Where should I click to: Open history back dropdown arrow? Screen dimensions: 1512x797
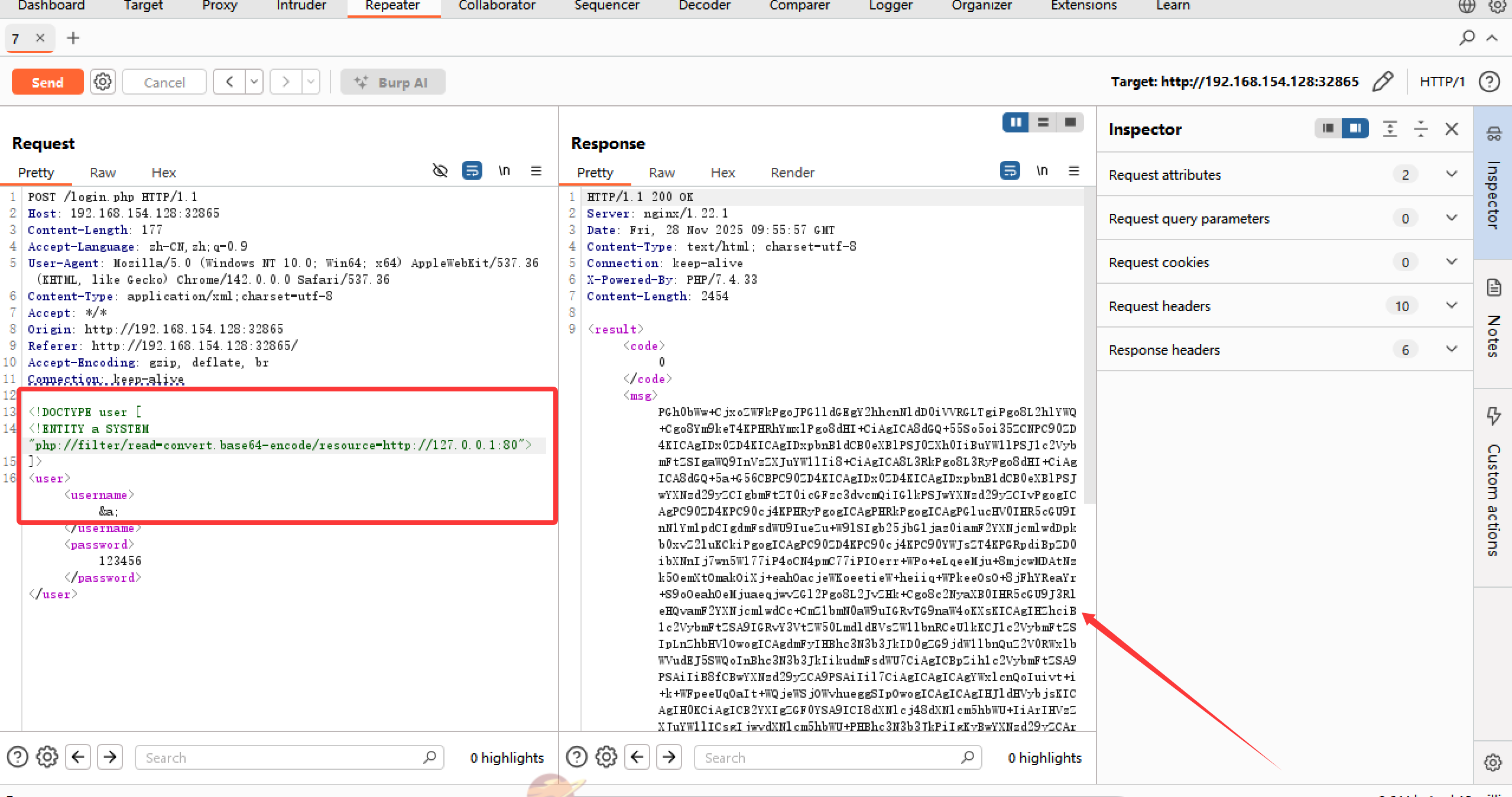click(254, 82)
